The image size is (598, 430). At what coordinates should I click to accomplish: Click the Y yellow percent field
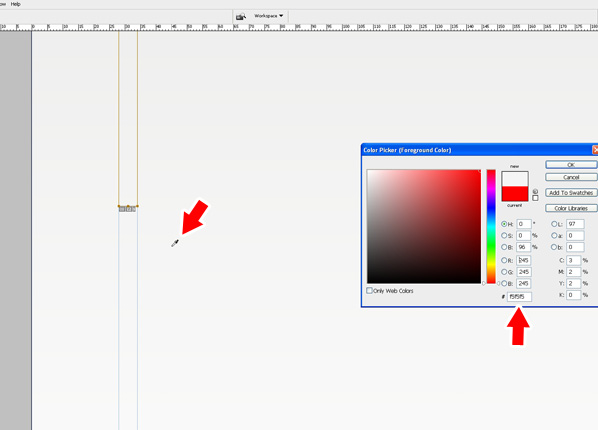(x=573, y=283)
